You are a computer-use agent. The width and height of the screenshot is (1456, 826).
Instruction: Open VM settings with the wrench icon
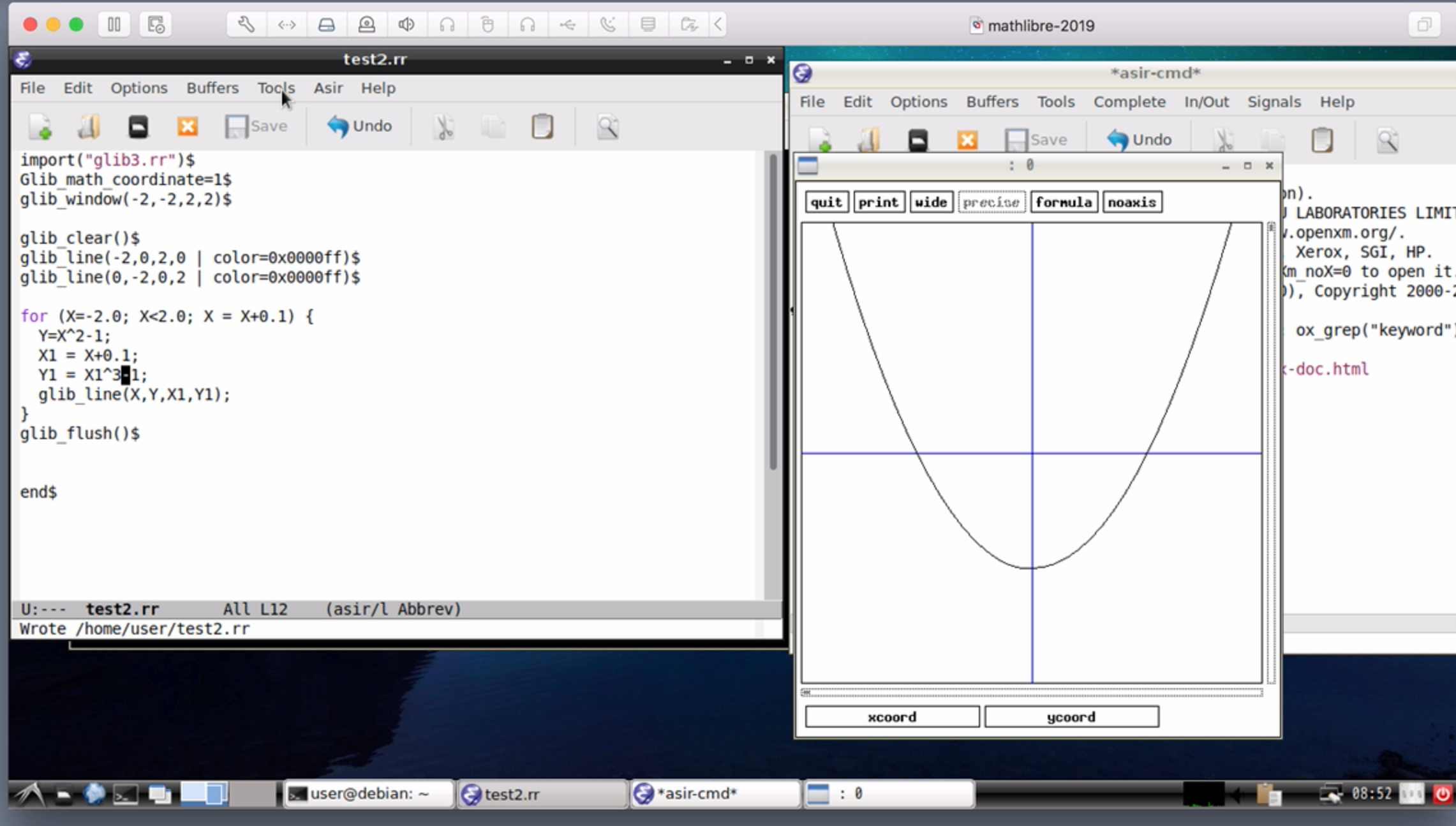(246, 24)
